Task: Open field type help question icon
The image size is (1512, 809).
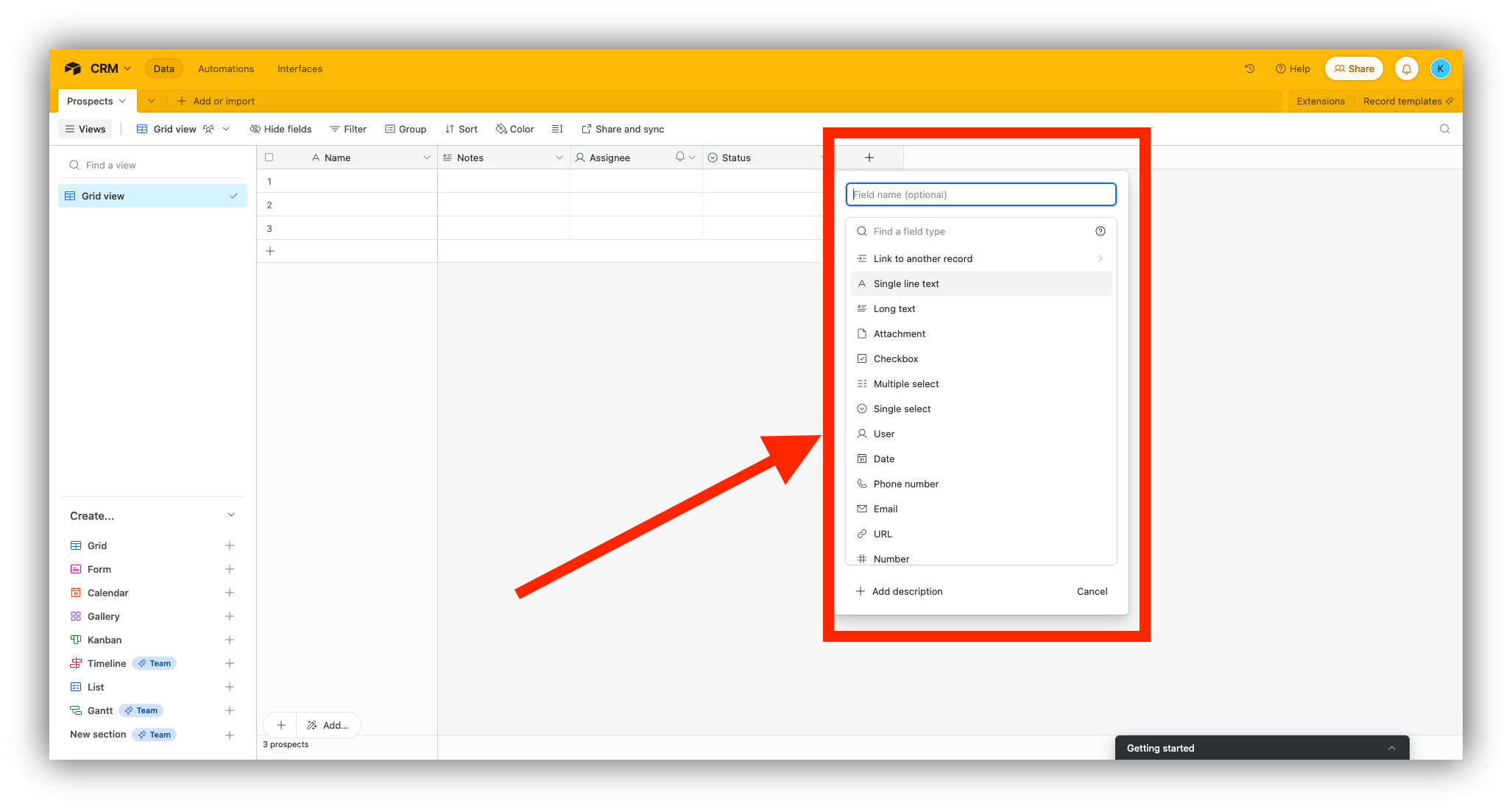Action: point(1100,231)
